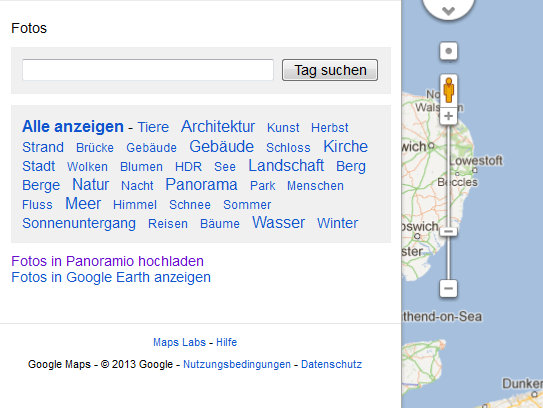The width and height of the screenshot is (543, 408).
Task: Show photos tagged Wasser
Action: point(278,222)
